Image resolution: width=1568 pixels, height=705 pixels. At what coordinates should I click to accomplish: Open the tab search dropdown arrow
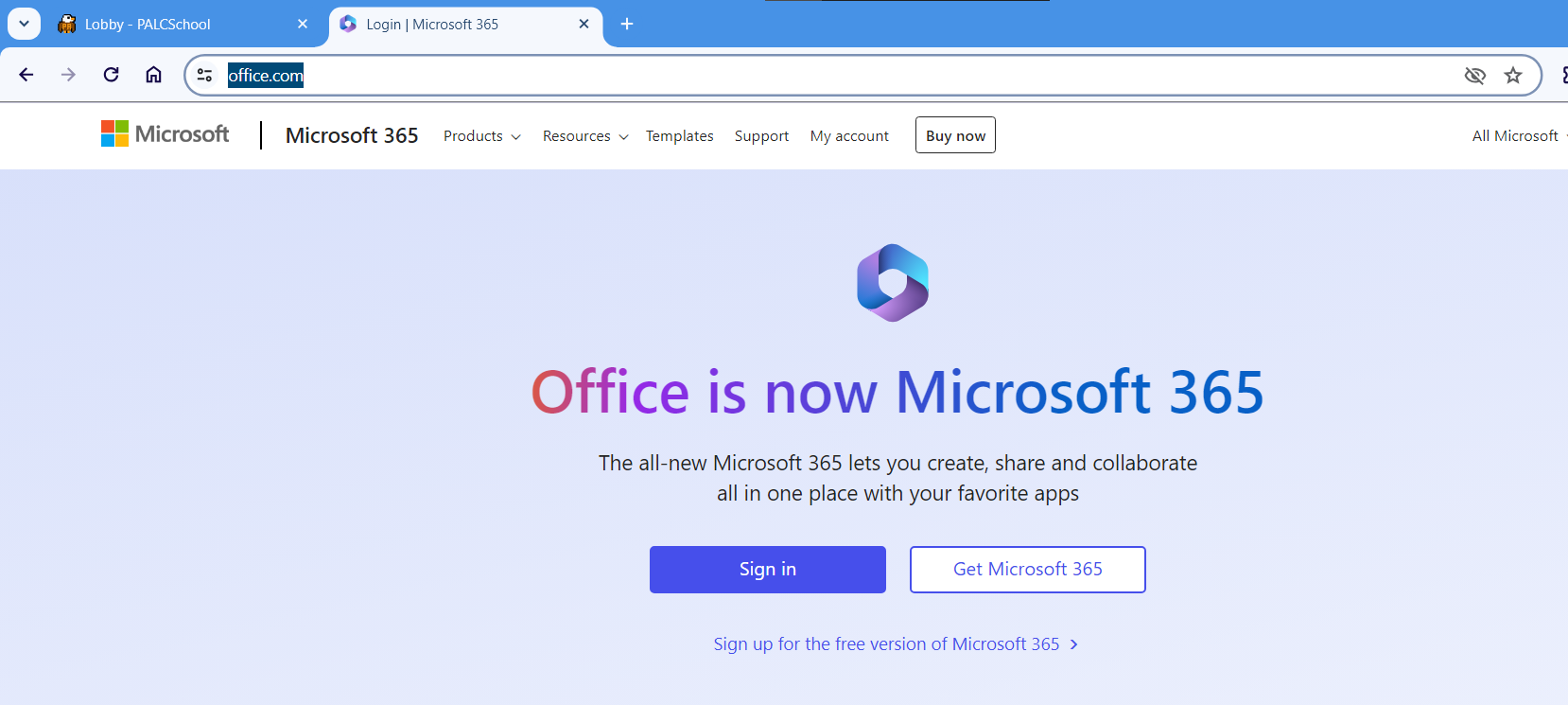(x=24, y=24)
